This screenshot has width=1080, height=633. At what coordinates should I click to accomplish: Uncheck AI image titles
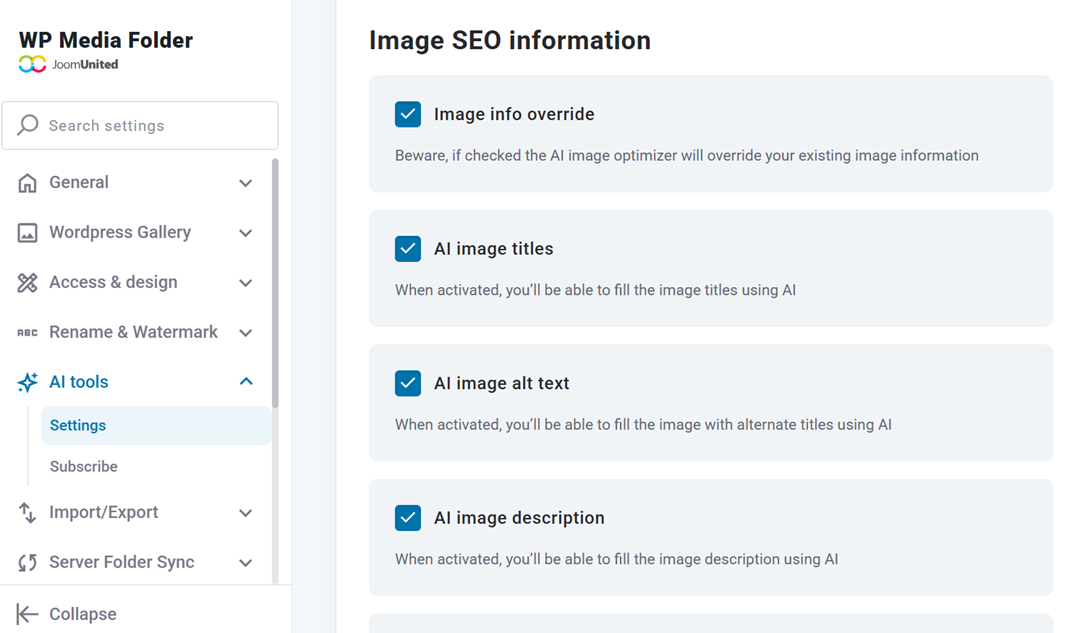pyautogui.click(x=407, y=248)
